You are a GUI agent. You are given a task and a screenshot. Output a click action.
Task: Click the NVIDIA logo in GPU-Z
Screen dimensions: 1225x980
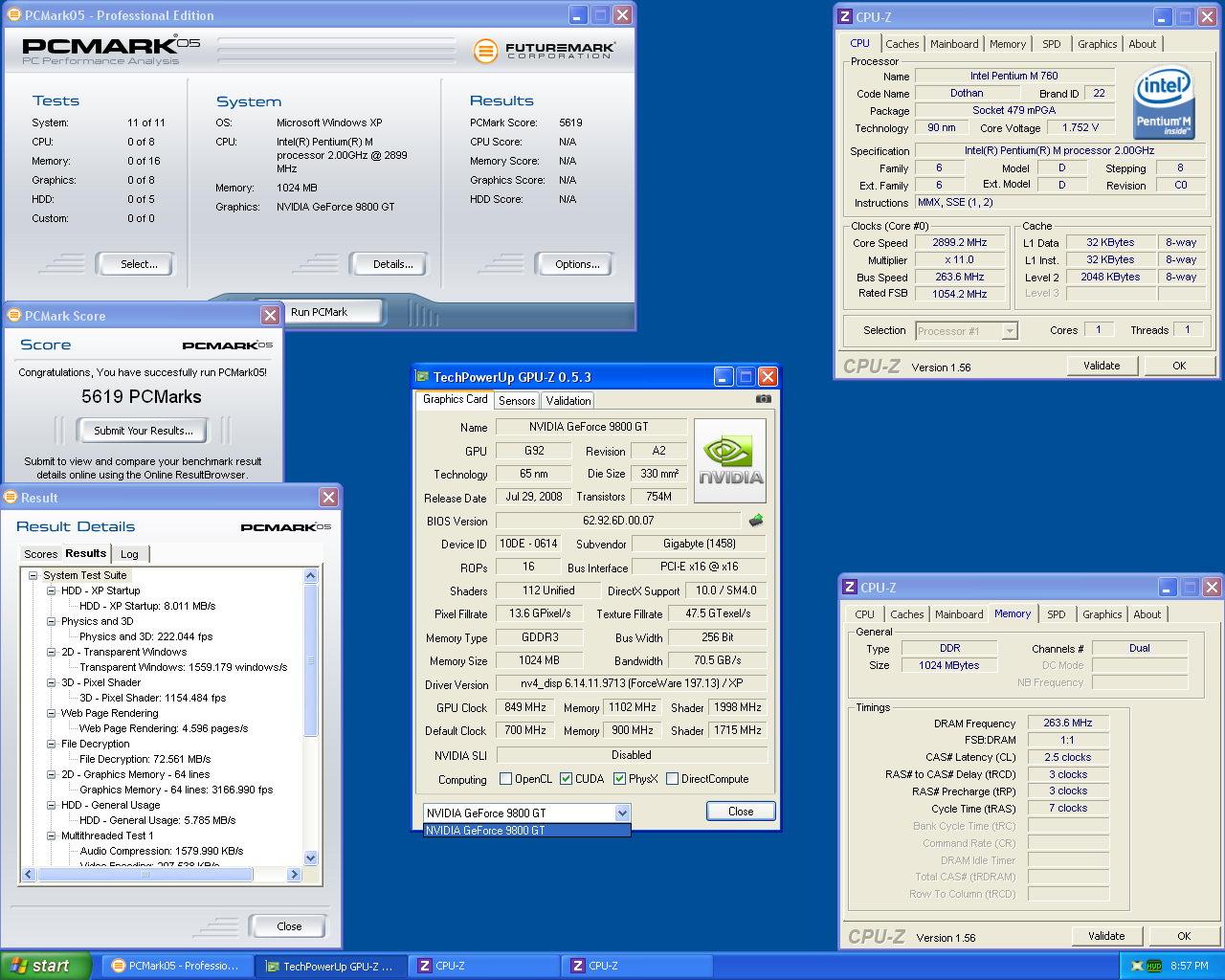click(x=730, y=461)
